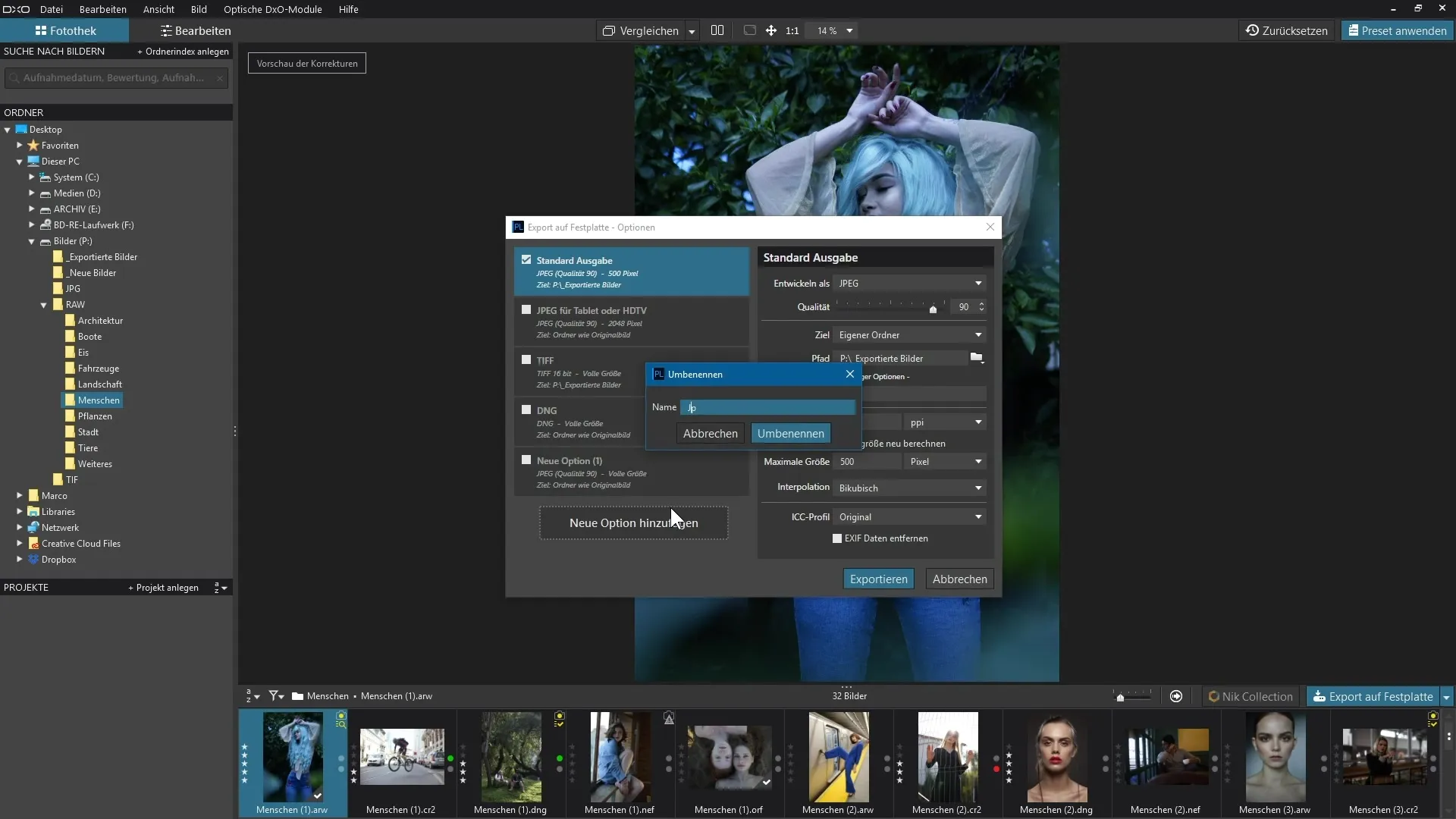Click Neue Option hinzufügen button
Screen dimensions: 1456x819
(x=633, y=523)
